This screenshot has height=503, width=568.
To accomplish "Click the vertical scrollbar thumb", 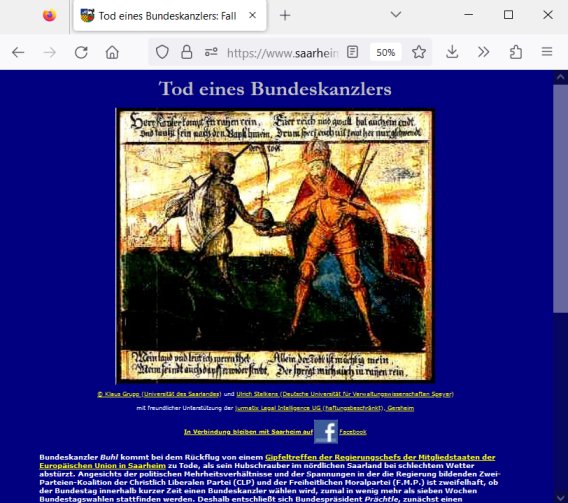I will 560,198.
